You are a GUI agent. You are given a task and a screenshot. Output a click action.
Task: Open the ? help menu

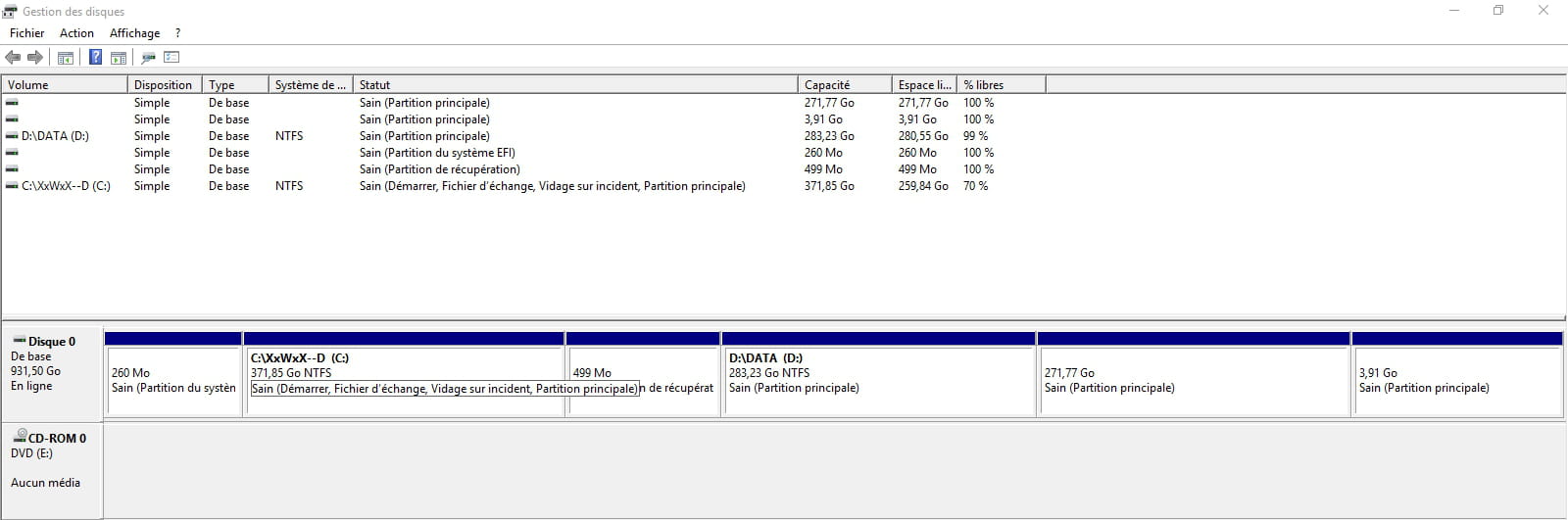pyautogui.click(x=177, y=33)
